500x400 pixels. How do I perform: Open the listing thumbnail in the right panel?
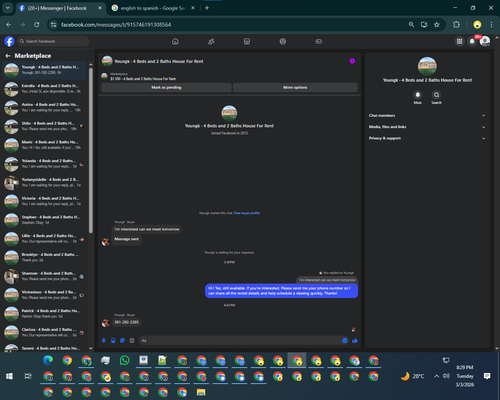coord(427,66)
